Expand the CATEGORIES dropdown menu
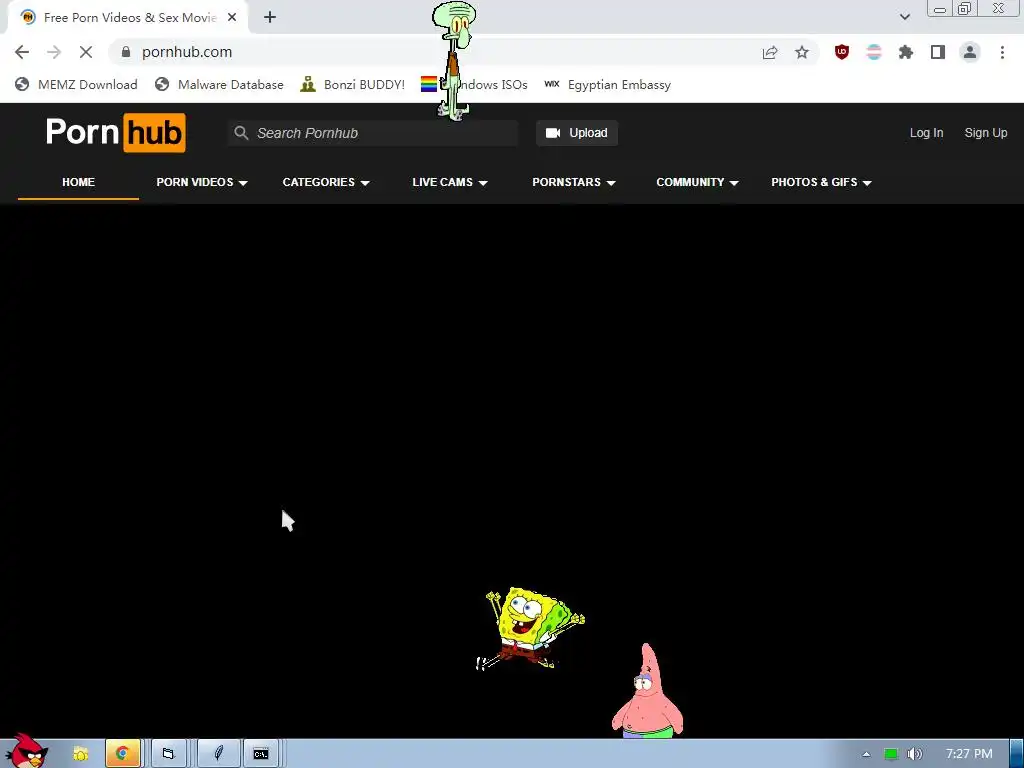1024x768 pixels. coord(326,182)
